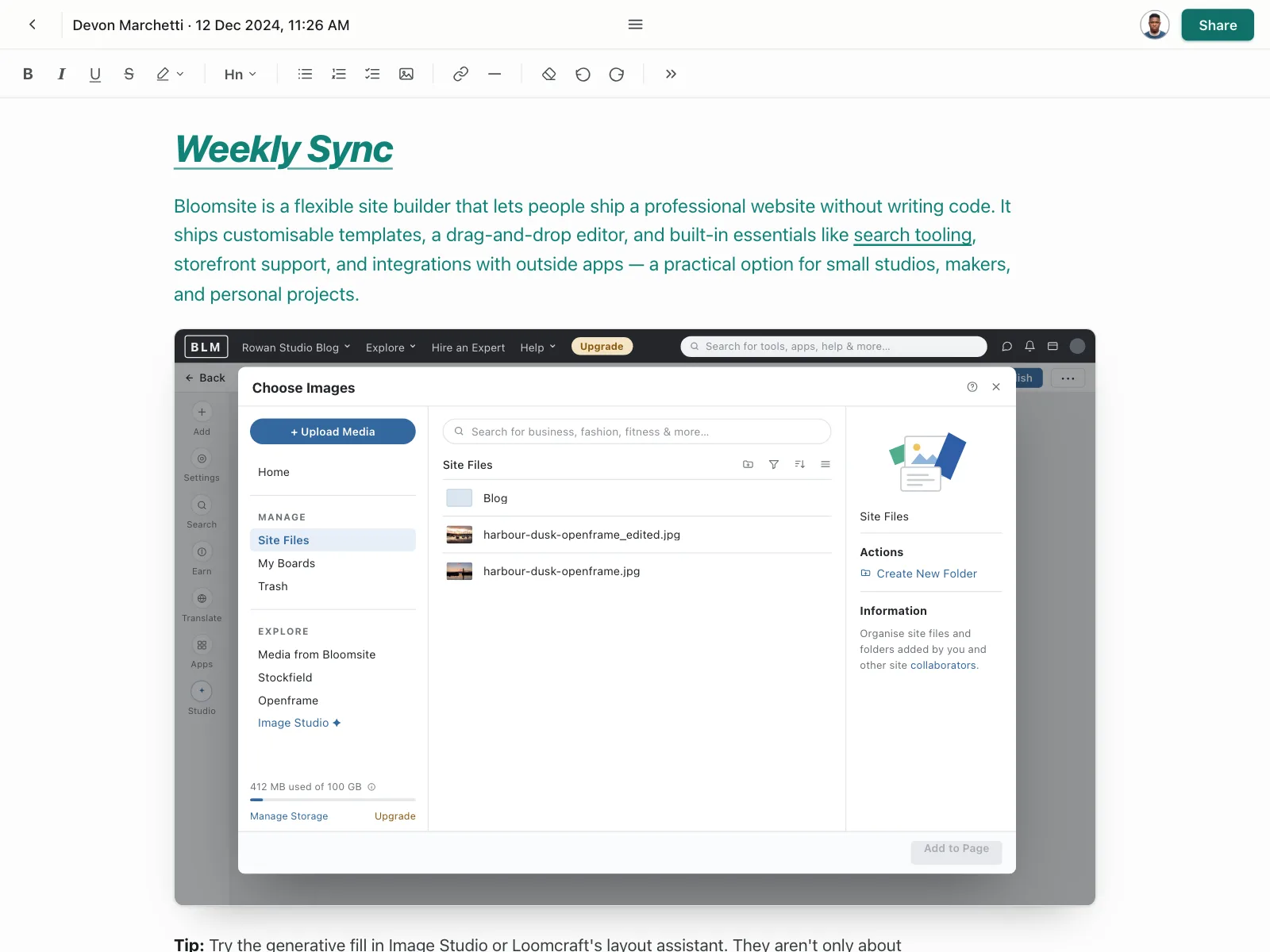Toggle italic formatting

pyautogui.click(x=61, y=74)
